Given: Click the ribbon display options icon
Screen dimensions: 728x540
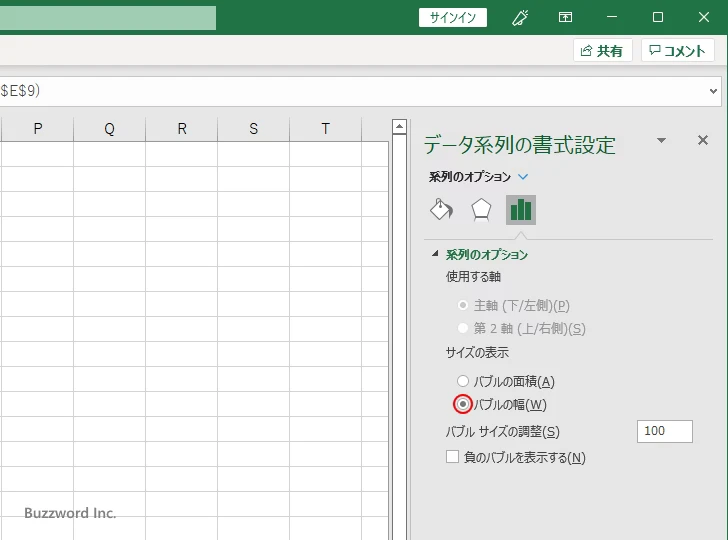Looking at the screenshot, I should coord(566,17).
